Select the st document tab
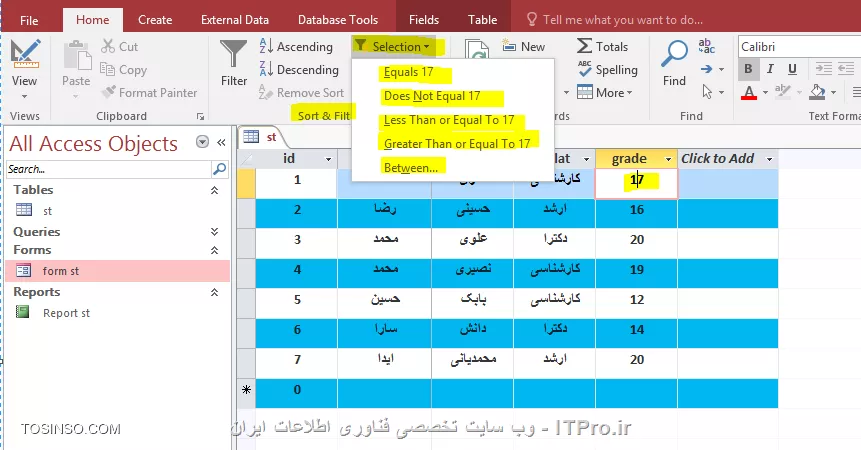 [x=261, y=137]
